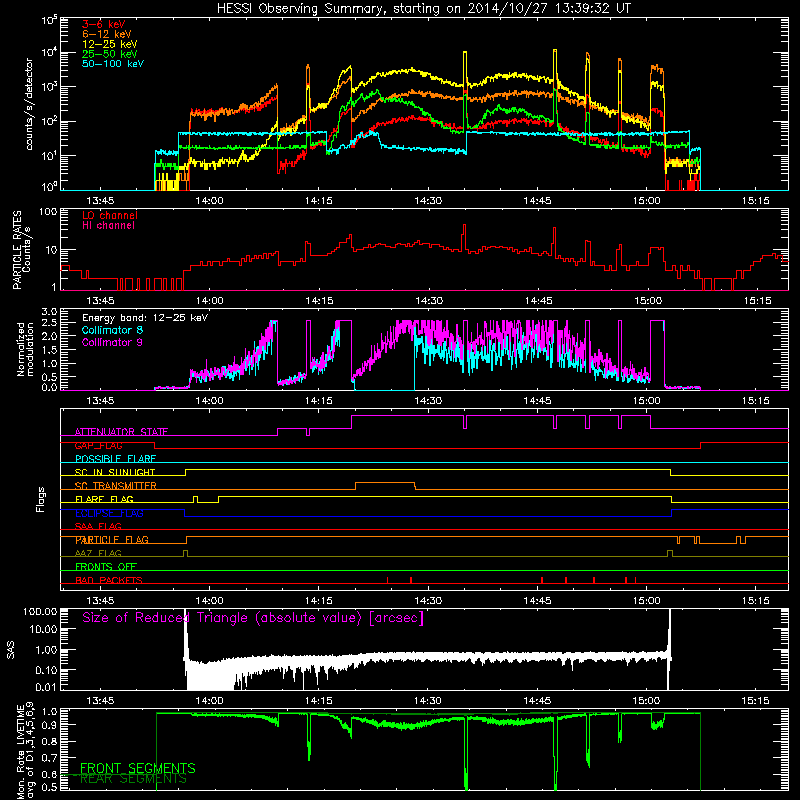800x800 pixels.
Task: Click the HESSI Observing Summary plot title
Action: point(423,9)
